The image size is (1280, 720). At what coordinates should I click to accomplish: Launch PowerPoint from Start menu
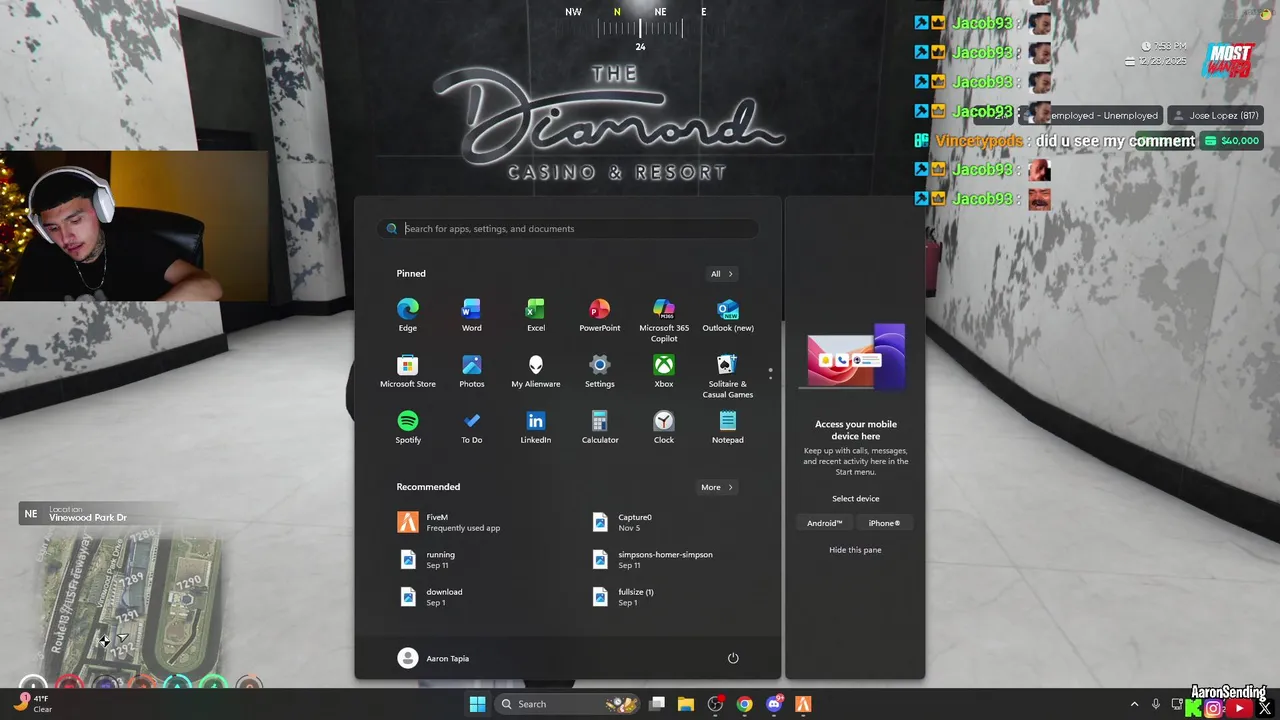600,315
